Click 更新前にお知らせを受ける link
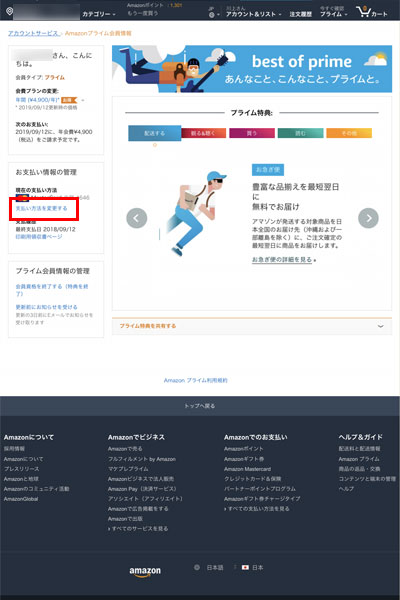 pyautogui.click(x=46, y=307)
